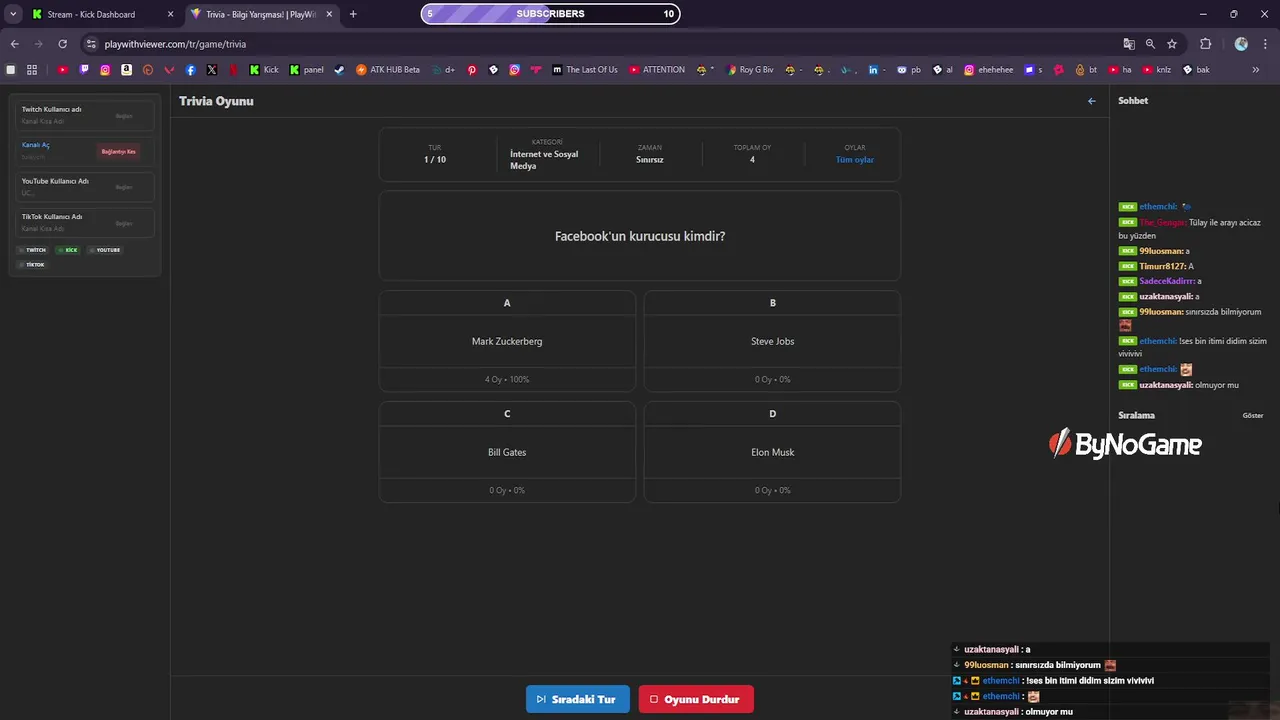Open the Steam bookmark icon
The image size is (1280, 720).
pyautogui.click(x=339, y=70)
